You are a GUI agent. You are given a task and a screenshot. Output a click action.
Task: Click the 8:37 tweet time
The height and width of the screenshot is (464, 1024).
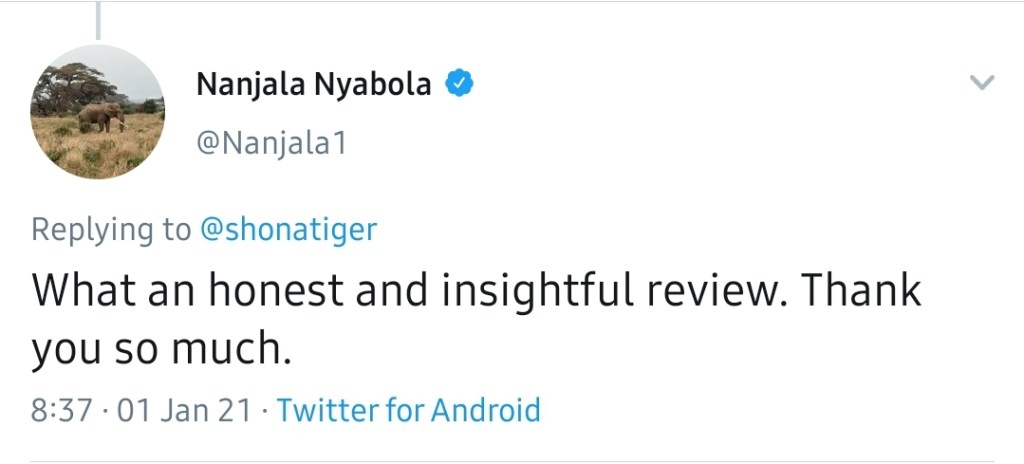(x=62, y=410)
